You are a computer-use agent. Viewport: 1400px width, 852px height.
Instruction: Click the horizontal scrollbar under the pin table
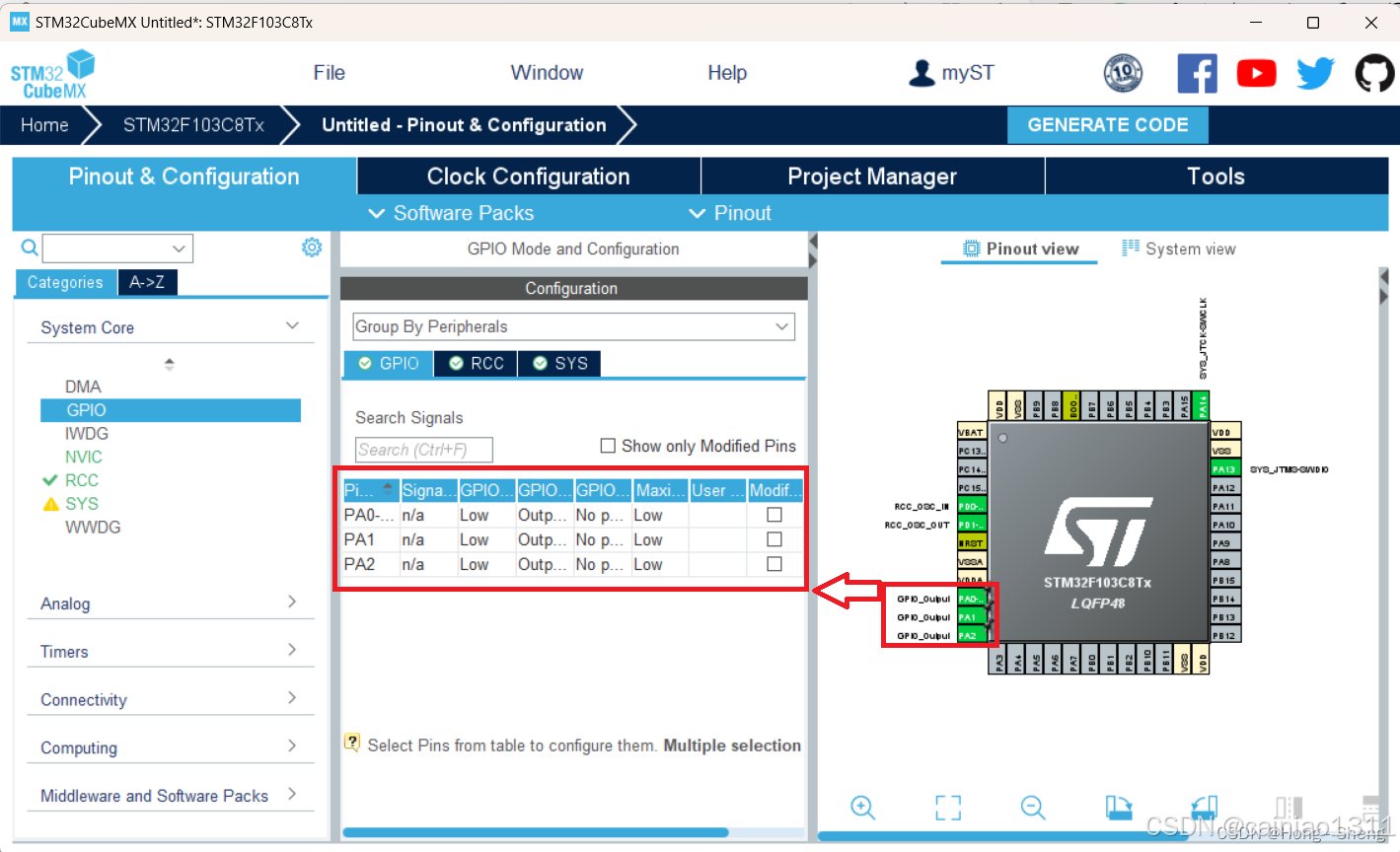pos(536,833)
